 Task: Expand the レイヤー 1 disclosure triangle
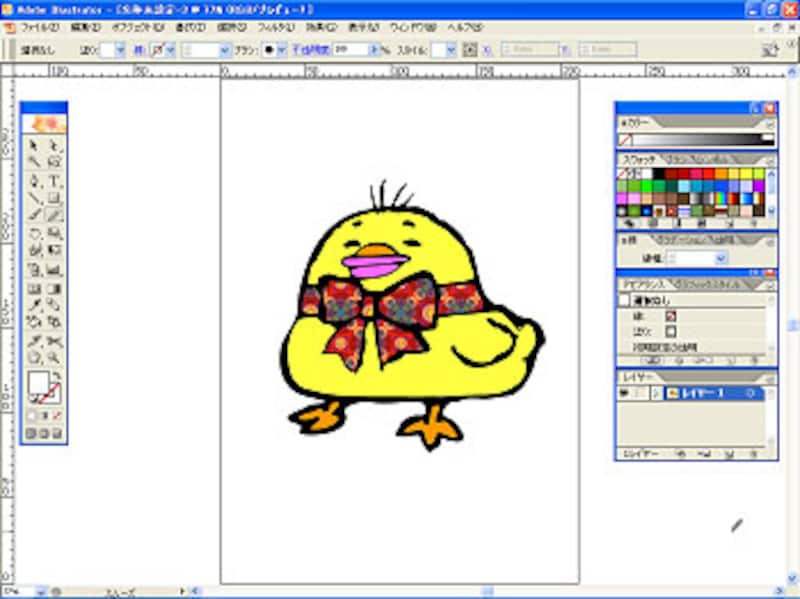point(656,394)
